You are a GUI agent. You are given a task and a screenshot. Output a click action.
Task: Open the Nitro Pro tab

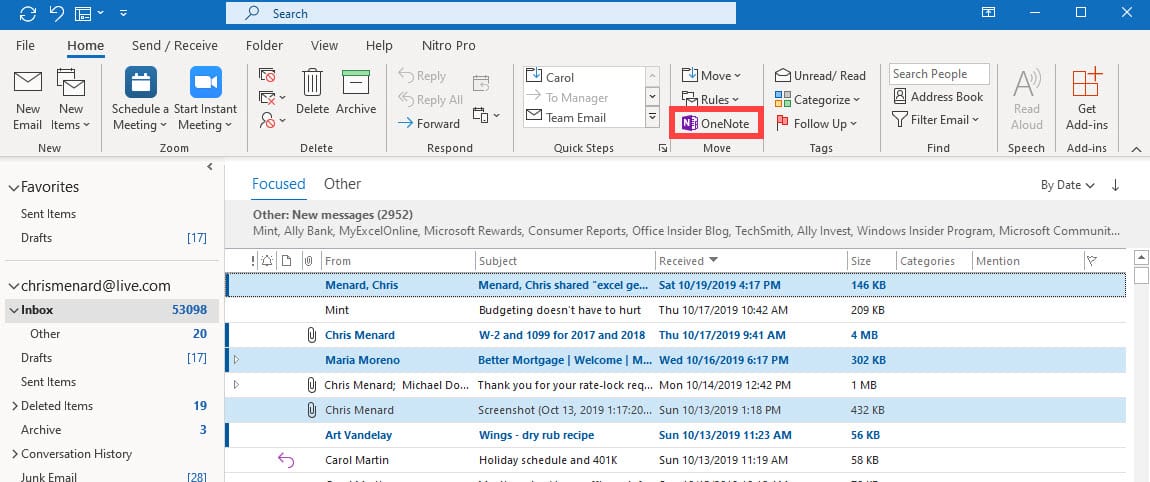click(x=449, y=45)
